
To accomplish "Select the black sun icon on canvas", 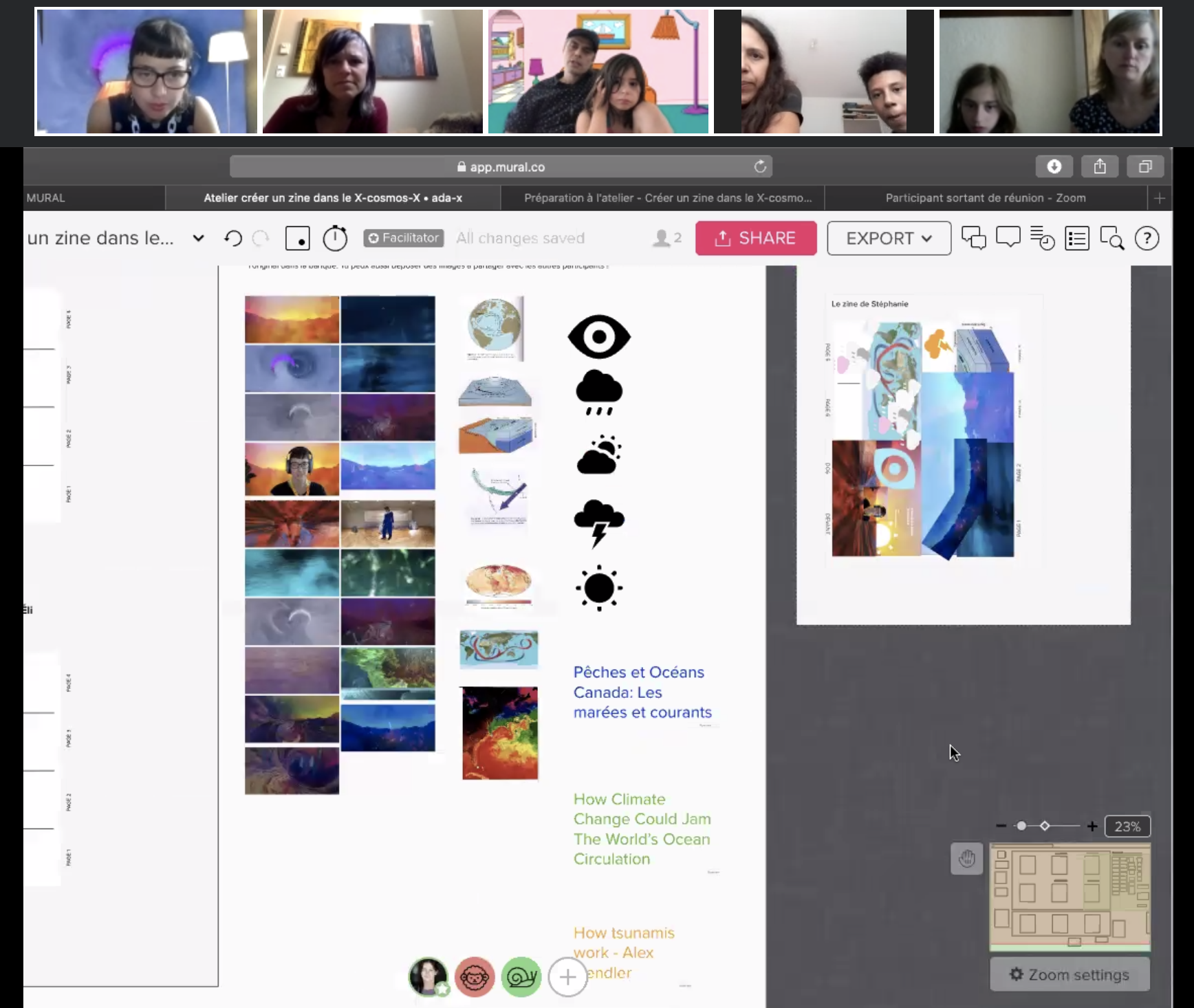I will point(599,588).
